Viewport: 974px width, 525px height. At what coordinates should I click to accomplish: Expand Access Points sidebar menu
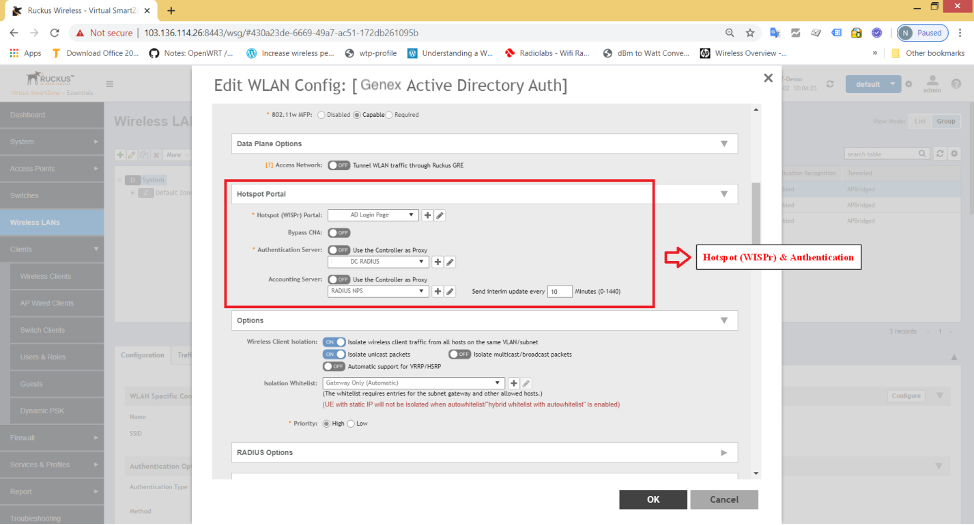click(52, 168)
